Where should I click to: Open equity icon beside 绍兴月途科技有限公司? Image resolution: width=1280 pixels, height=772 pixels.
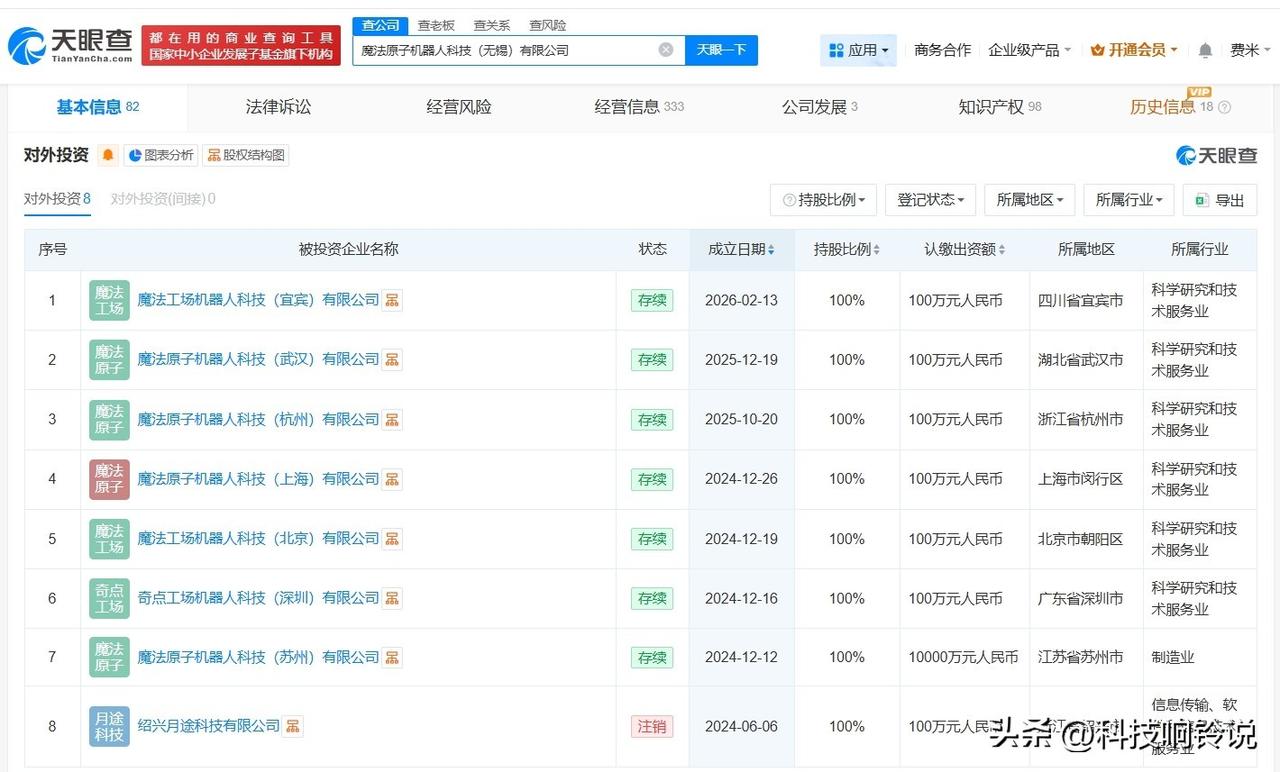(293, 726)
